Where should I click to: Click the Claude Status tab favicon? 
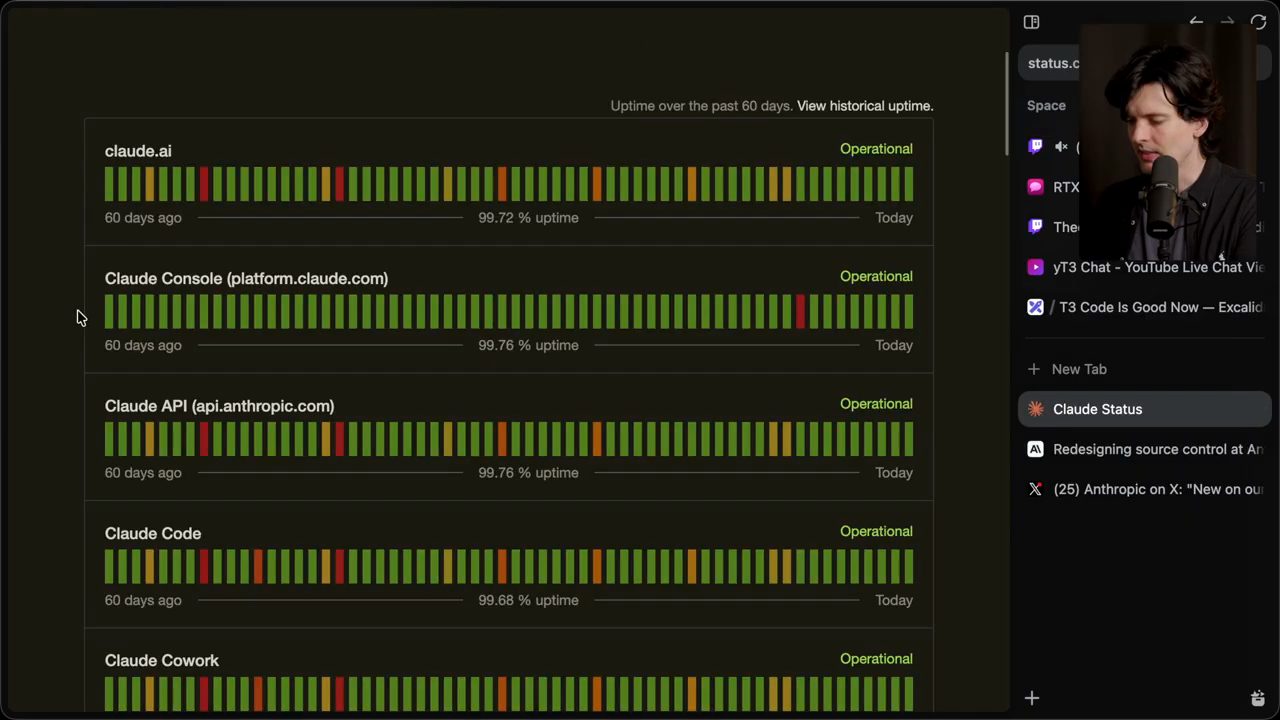click(x=1035, y=409)
